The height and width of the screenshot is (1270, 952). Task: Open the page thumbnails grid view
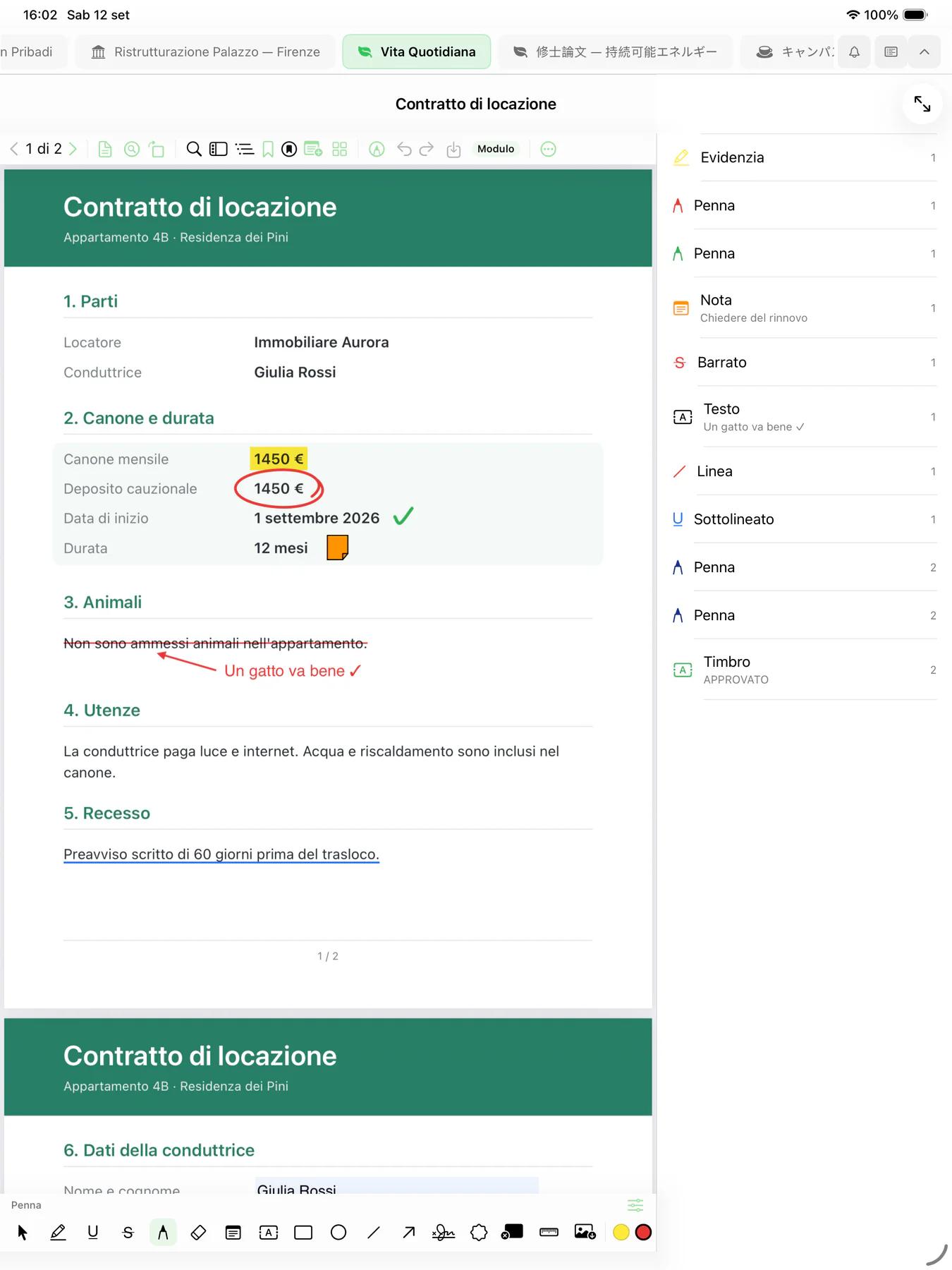point(340,149)
